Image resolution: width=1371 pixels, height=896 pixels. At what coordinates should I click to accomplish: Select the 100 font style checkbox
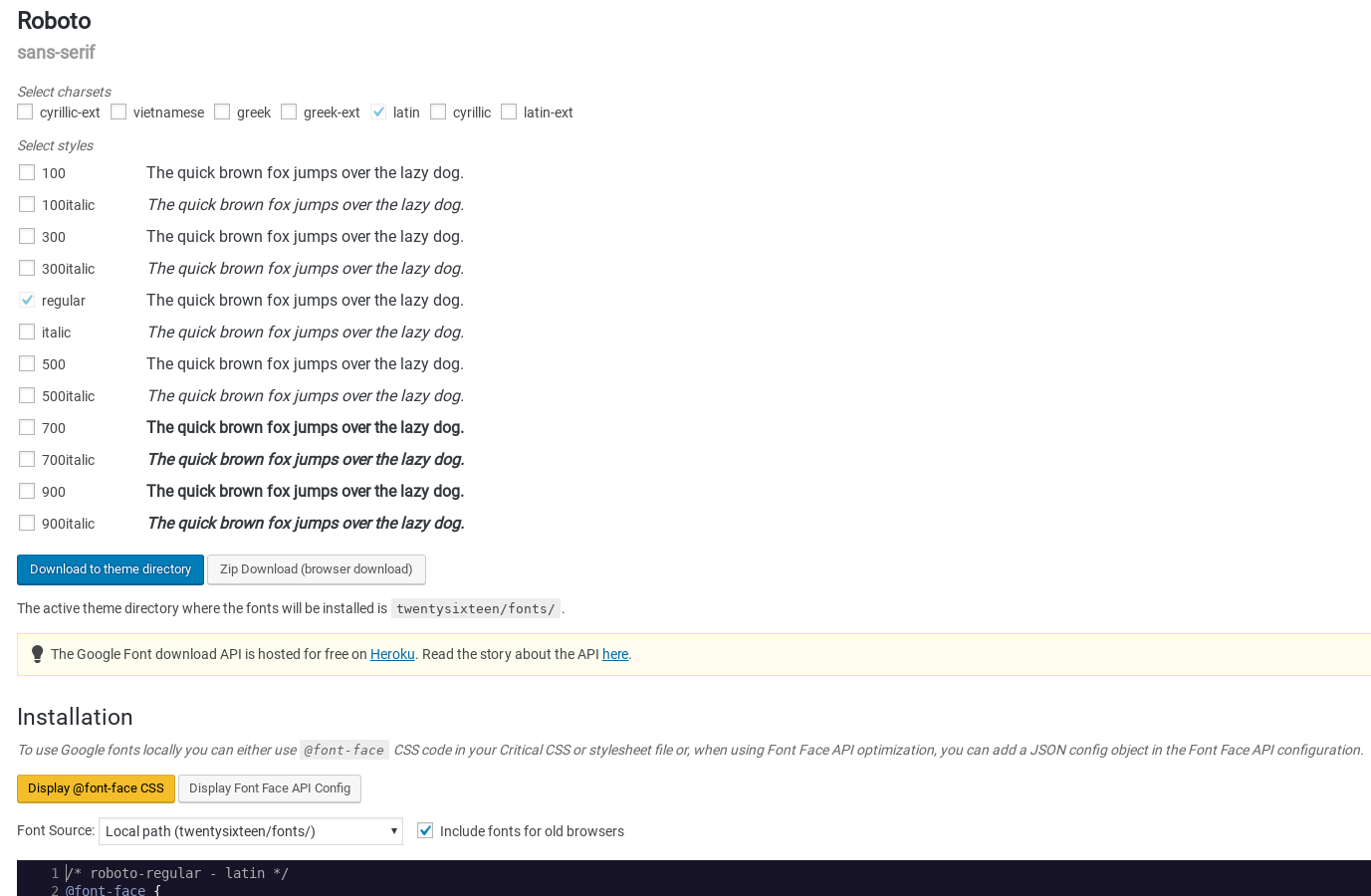tap(27, 172)
